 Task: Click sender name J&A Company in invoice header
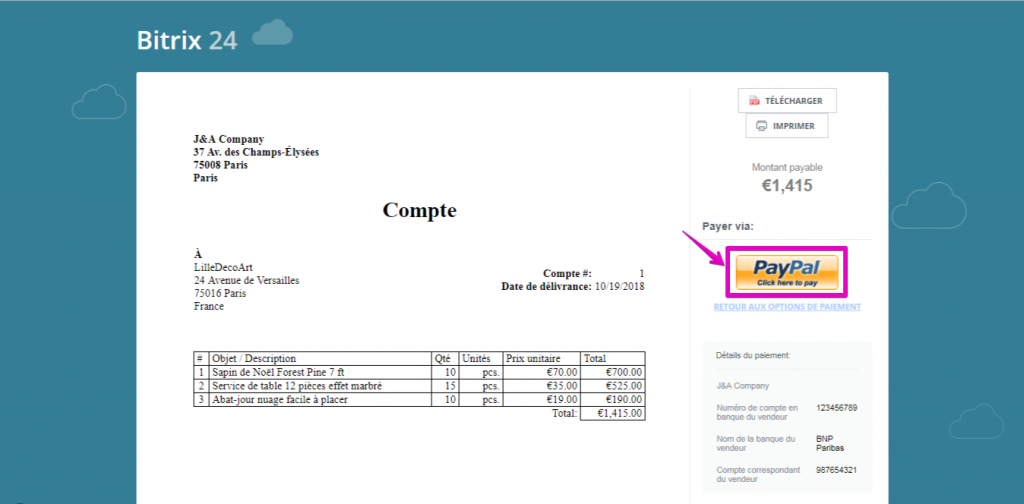click(229, 139)
